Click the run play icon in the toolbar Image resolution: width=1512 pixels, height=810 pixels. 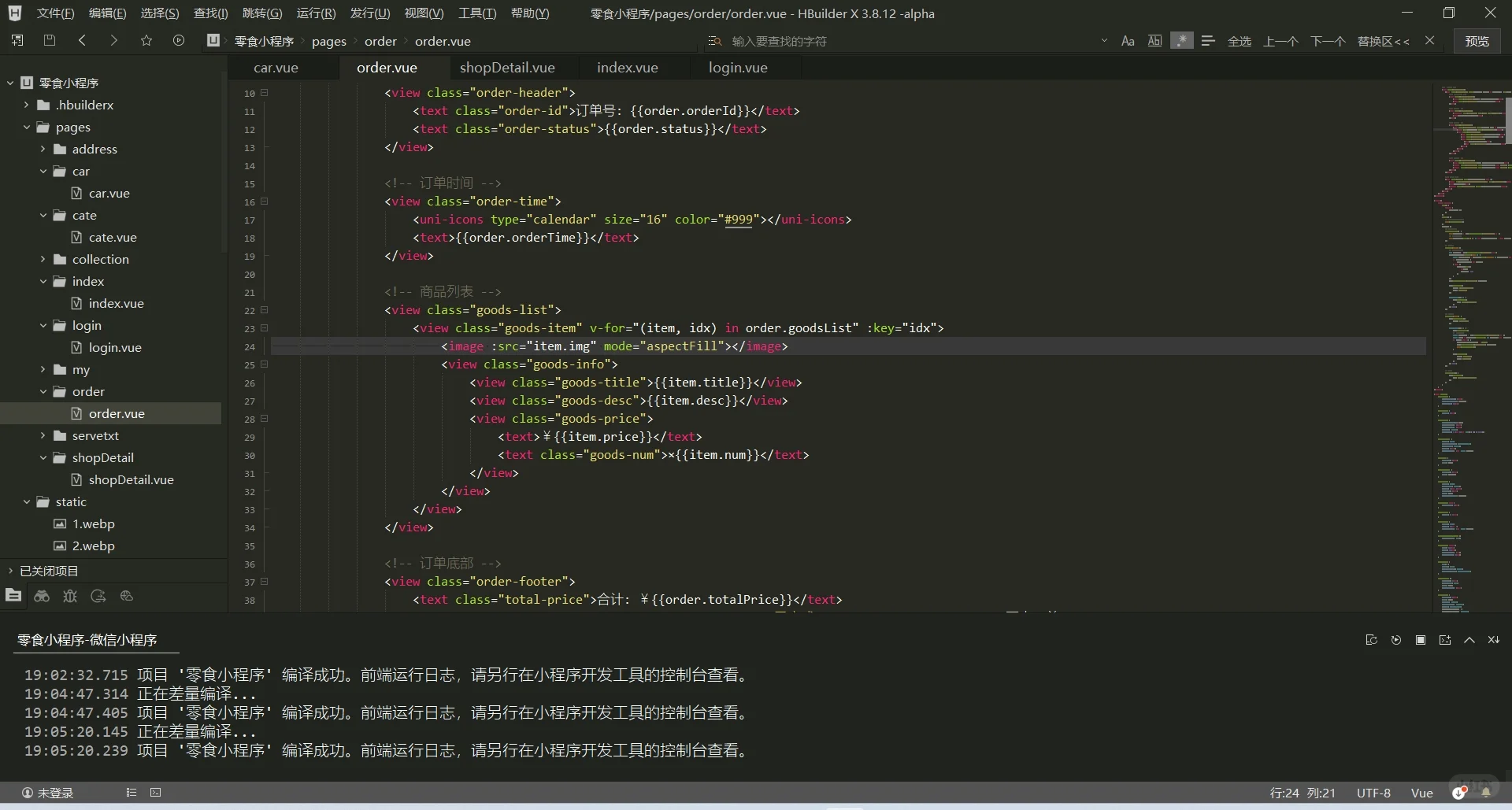tap(179, 40)
